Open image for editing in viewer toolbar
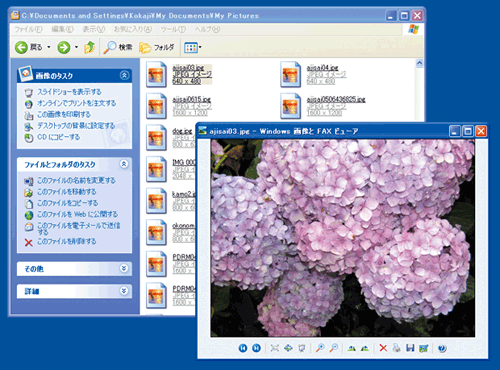This screenshot has height=370, width=500. click(x=423, y=348)
